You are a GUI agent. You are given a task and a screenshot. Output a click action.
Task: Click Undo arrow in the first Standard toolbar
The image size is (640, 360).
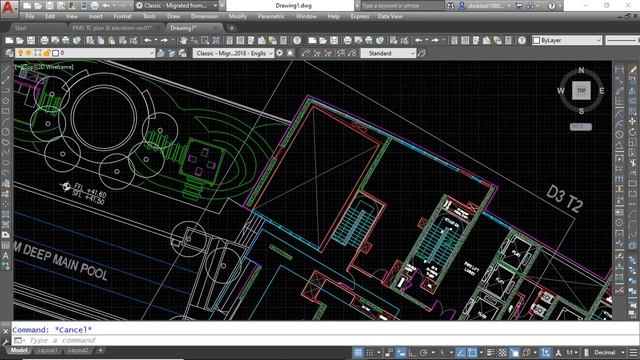point(148,40)
